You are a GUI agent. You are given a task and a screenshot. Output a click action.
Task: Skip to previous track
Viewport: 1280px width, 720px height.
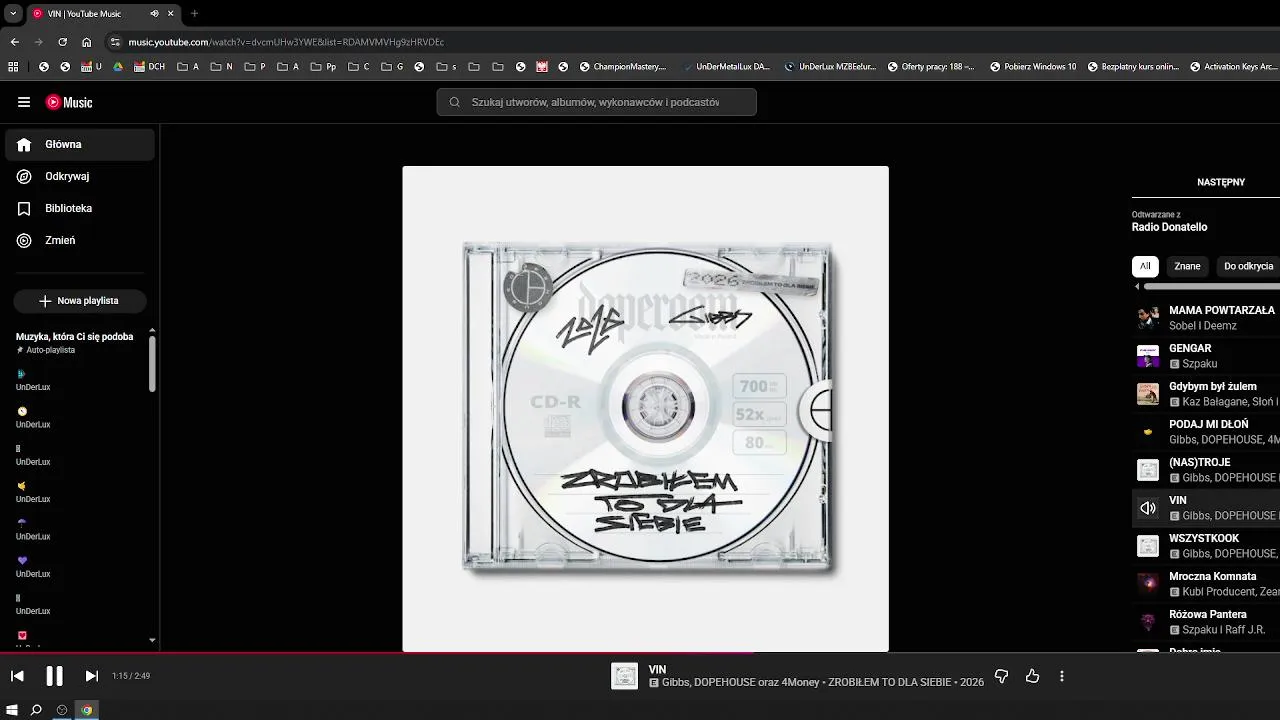[x=17, y=676]
